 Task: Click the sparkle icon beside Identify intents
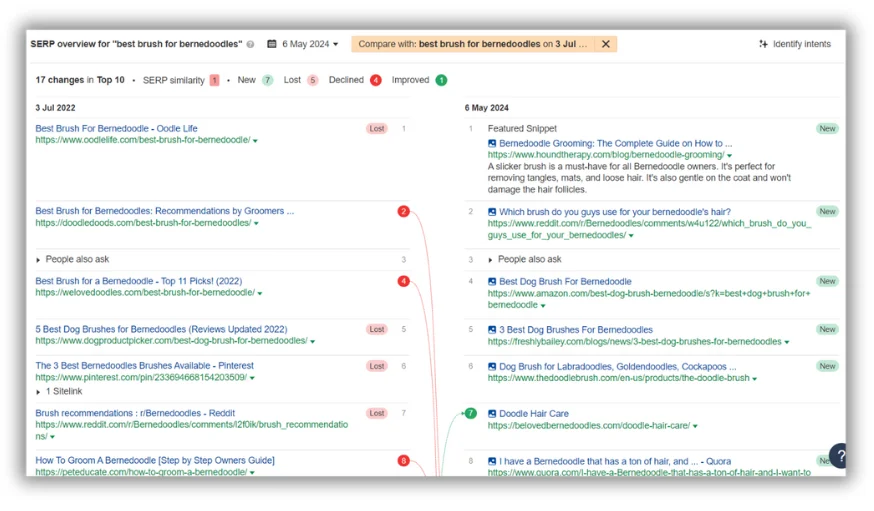(x=763, y=44)
